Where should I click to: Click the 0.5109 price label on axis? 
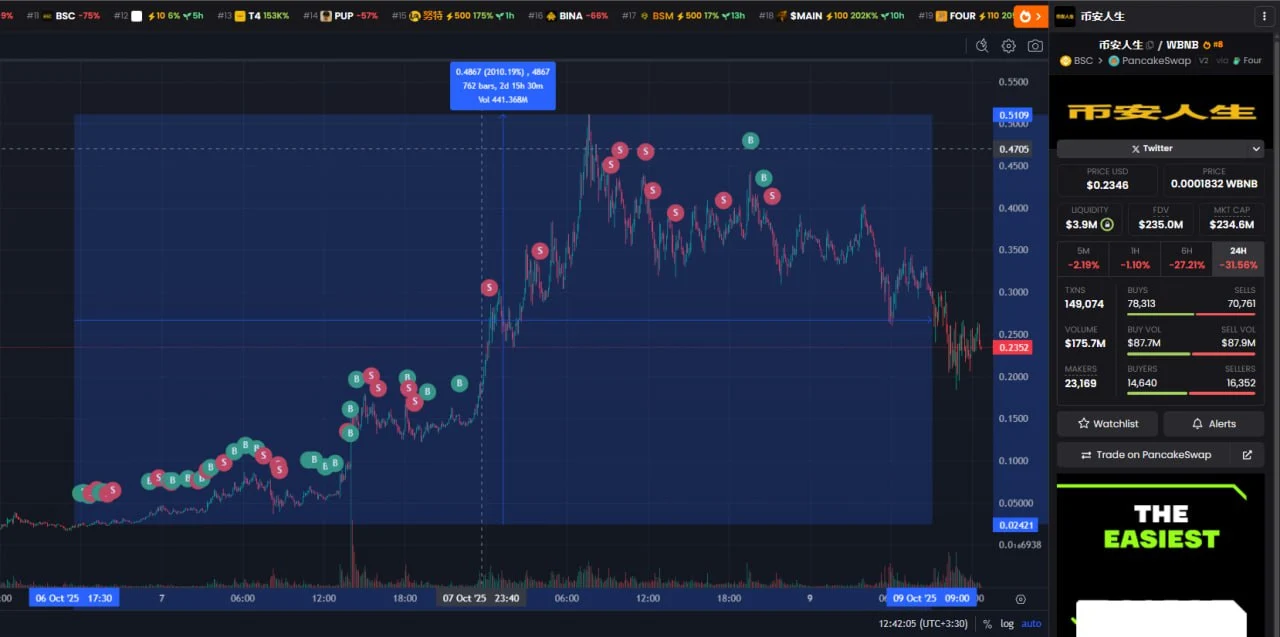[x=1013, y=115]
